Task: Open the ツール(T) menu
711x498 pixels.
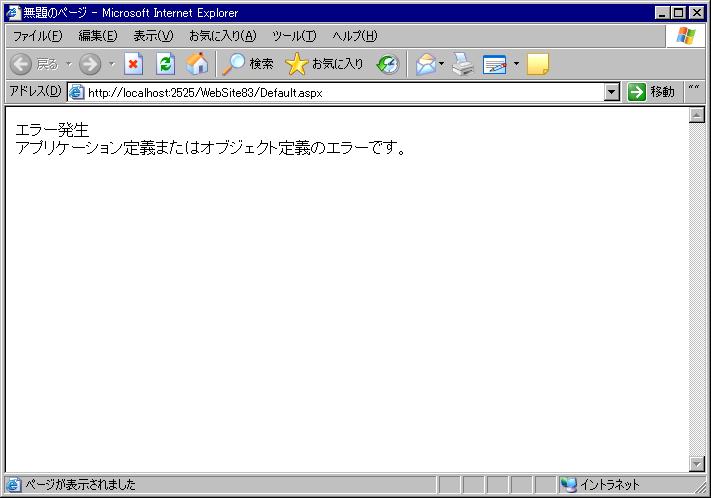Action: point(294,36)
